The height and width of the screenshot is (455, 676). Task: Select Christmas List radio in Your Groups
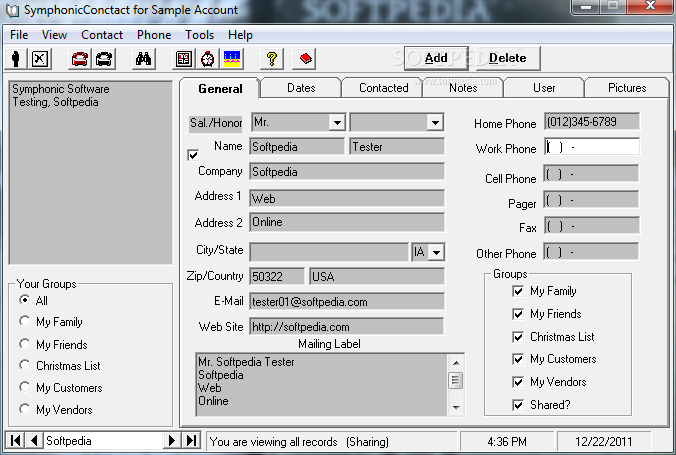25,365
